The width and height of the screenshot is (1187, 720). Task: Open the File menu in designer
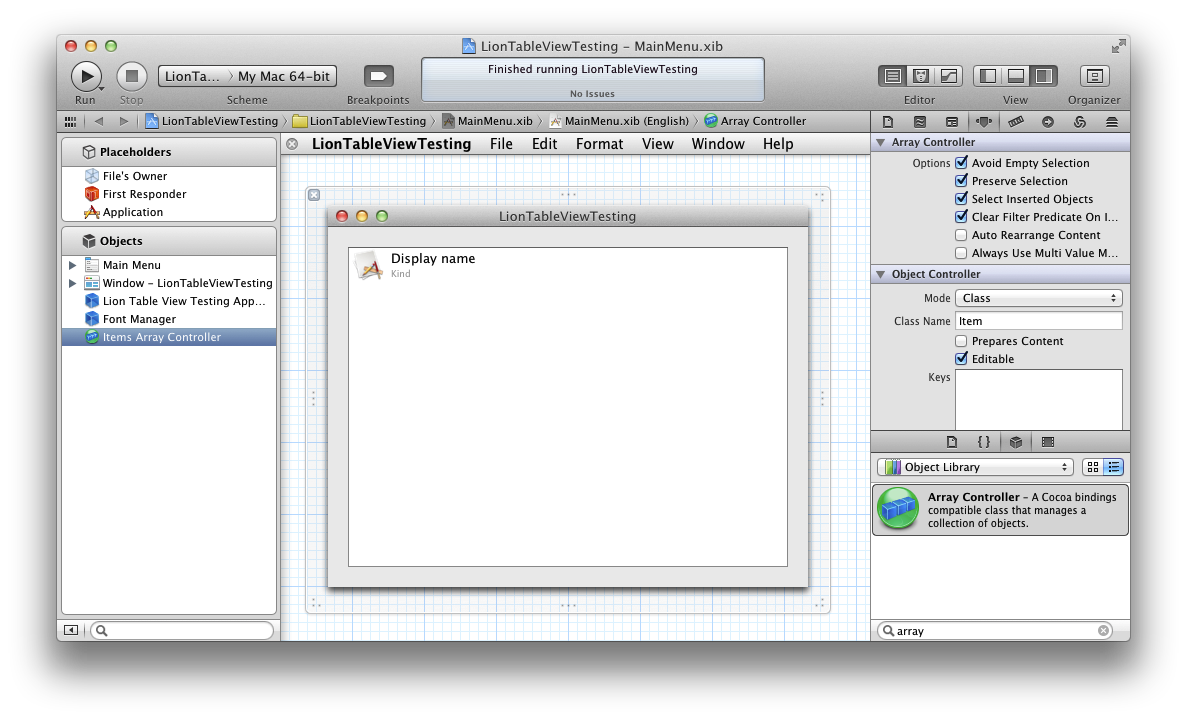(501, 144)
